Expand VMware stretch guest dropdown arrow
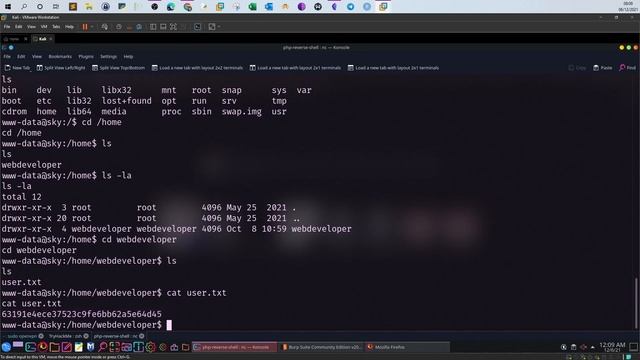640x360 pixels. [x=219, y=27]
